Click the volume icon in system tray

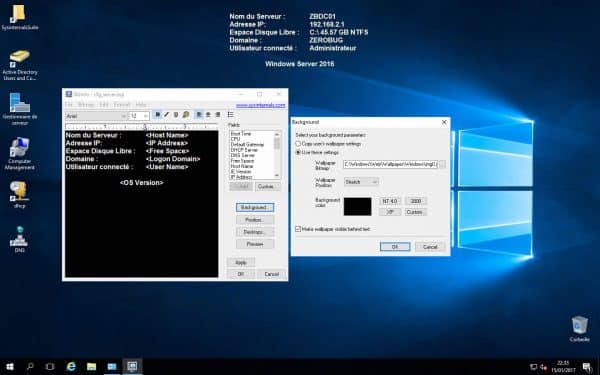[543, 367]
